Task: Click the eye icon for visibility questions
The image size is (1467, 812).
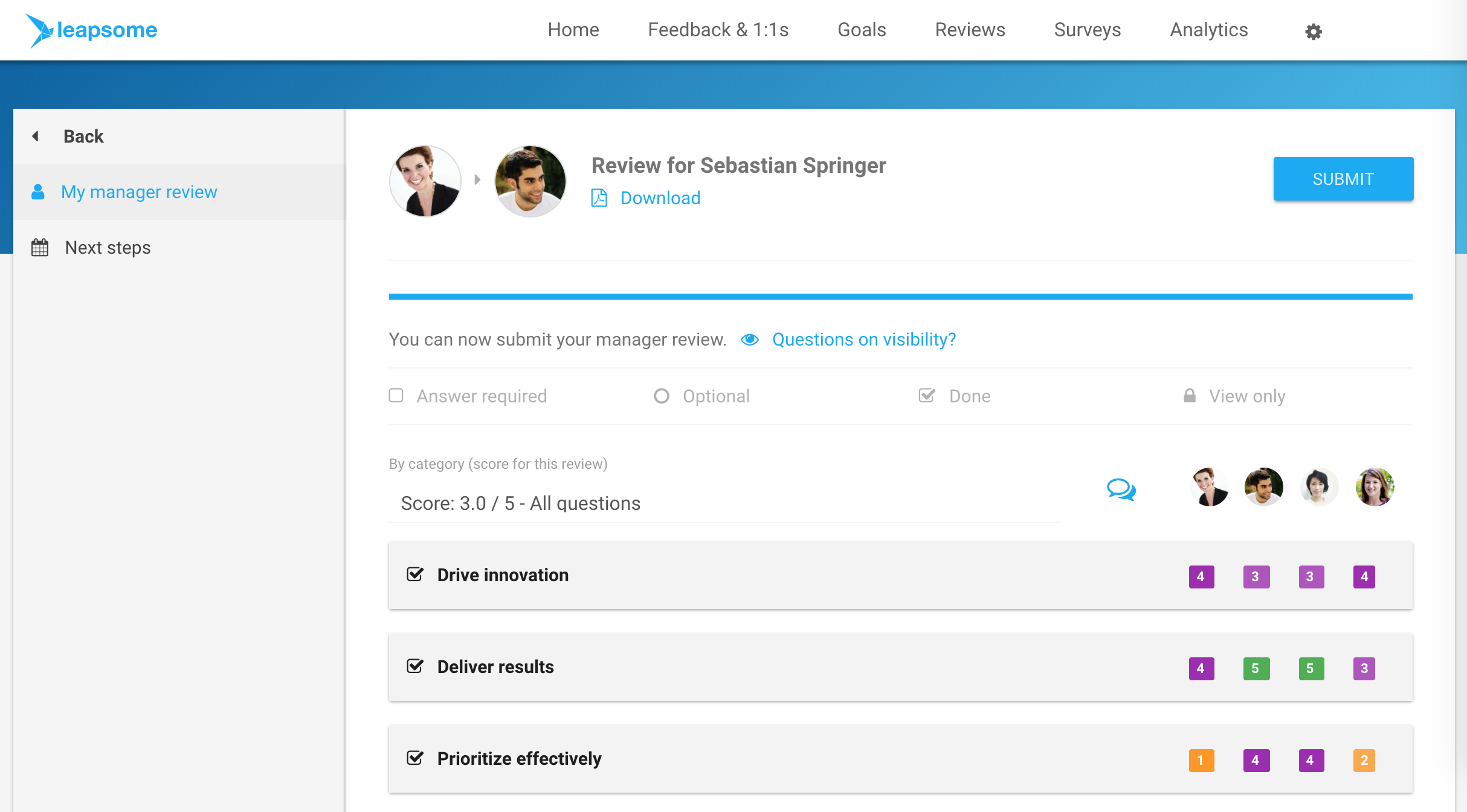Action: tap(750, 340)
